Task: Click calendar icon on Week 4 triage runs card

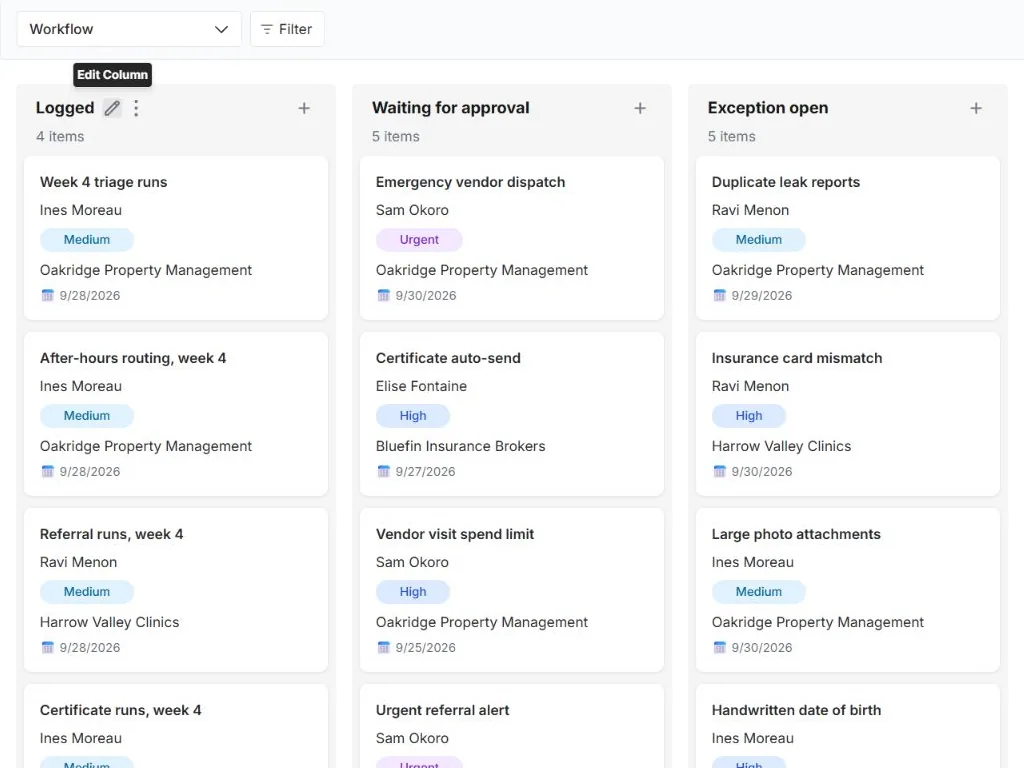Action: click(x=48, y=295)
